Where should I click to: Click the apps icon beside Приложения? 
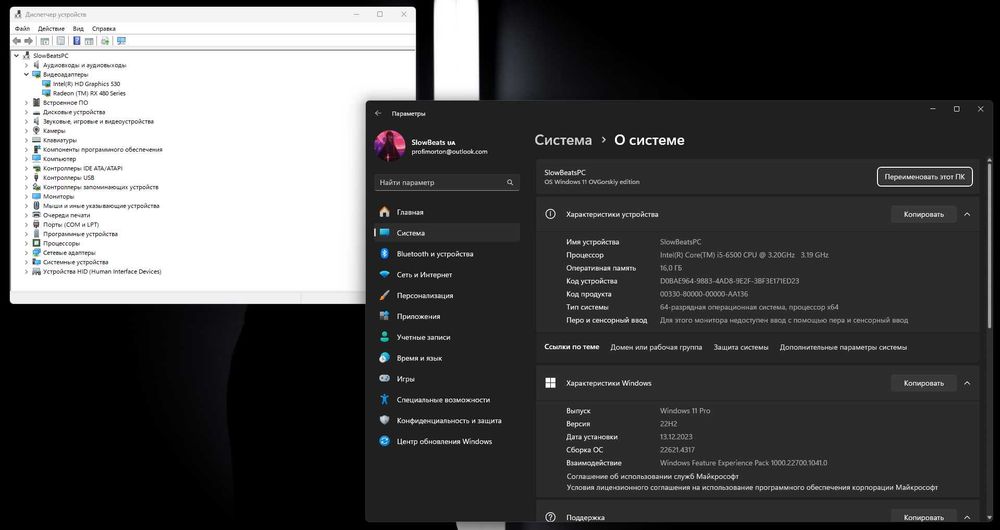pyautogui.click(x=384, y=316)
